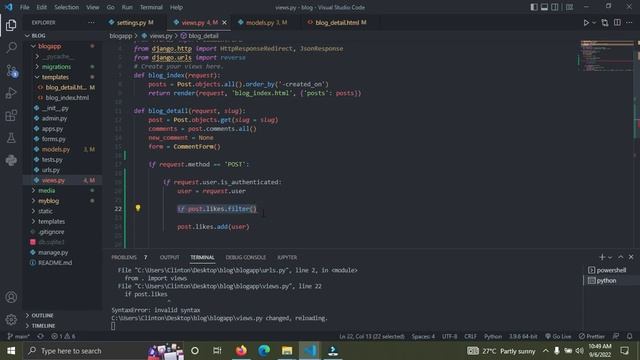Open urls.py in explorer
Screen dimensions: 640x360
click(51, 170)
